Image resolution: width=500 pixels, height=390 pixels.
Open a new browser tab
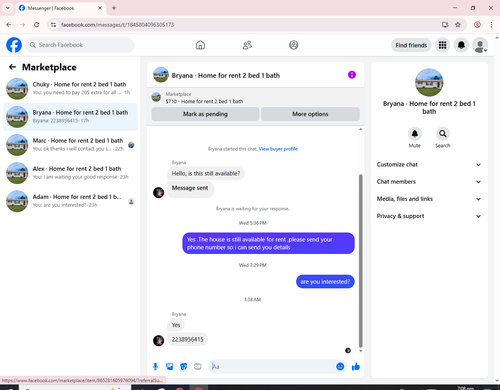tap(114, 8)
